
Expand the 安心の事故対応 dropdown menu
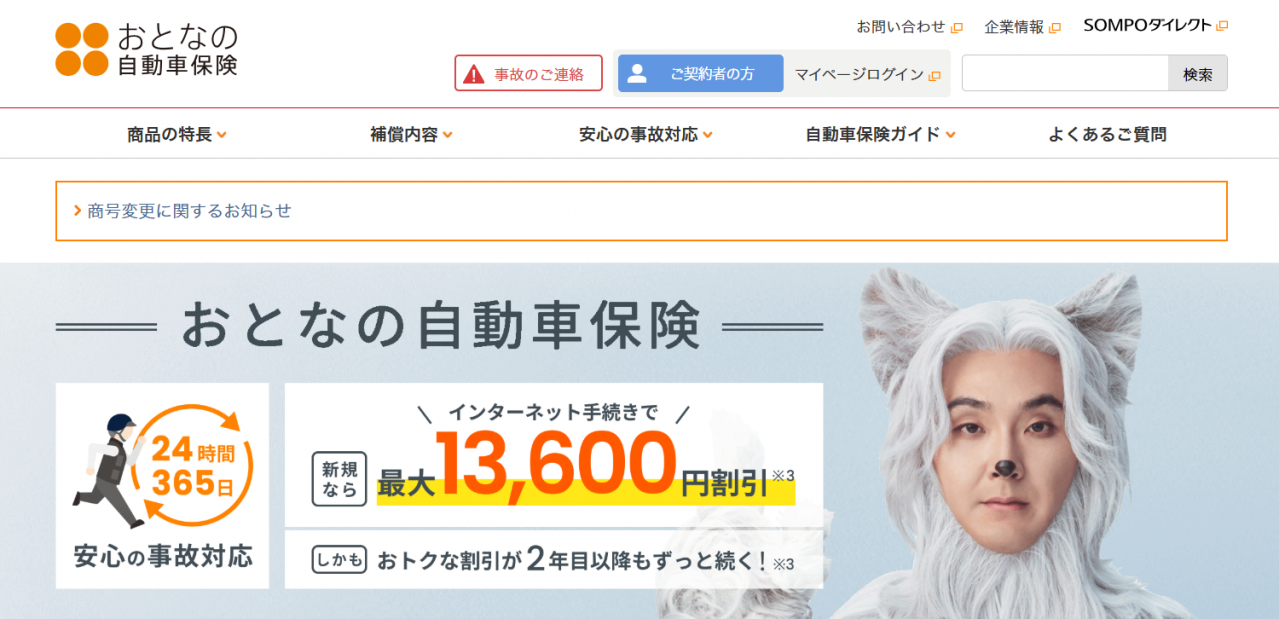646,134
